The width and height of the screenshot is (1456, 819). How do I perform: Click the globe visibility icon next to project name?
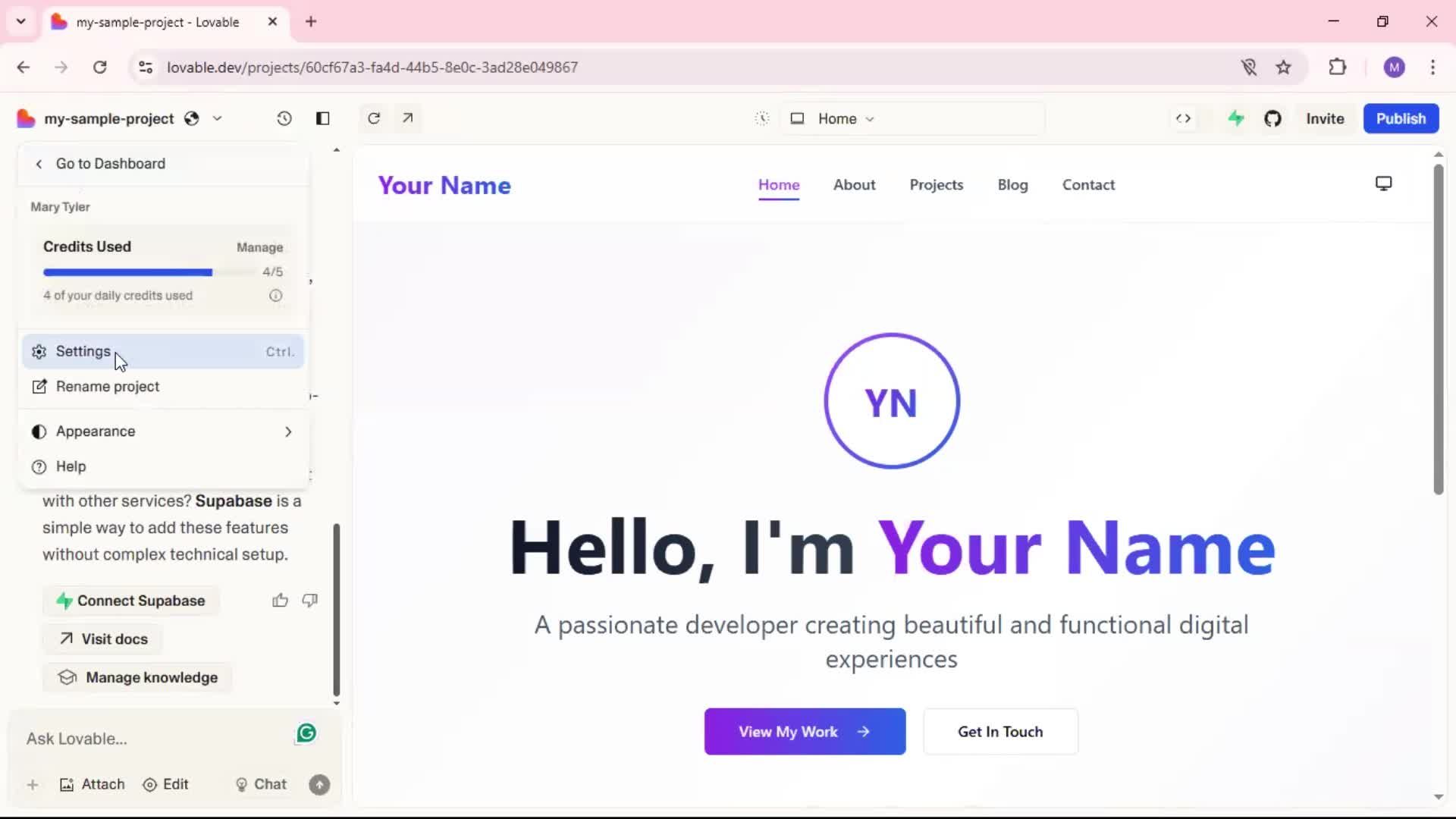tap(192, 118)
